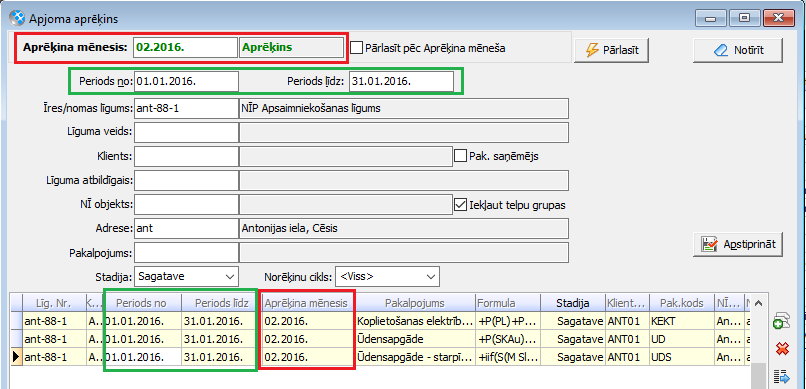Viewport: 806px width, 389px height.
Task: Click the Līguma veids code field
Action: (x=186, y=132)
